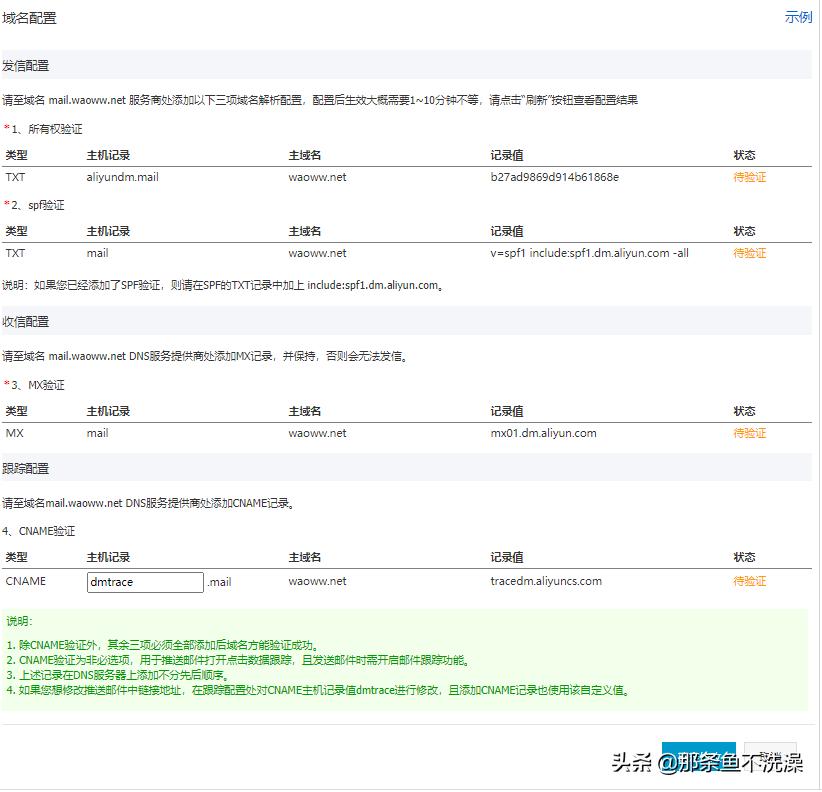Click inside the dmtrace host record input box
The image size is (822, 792).
[x=144, y=581]
